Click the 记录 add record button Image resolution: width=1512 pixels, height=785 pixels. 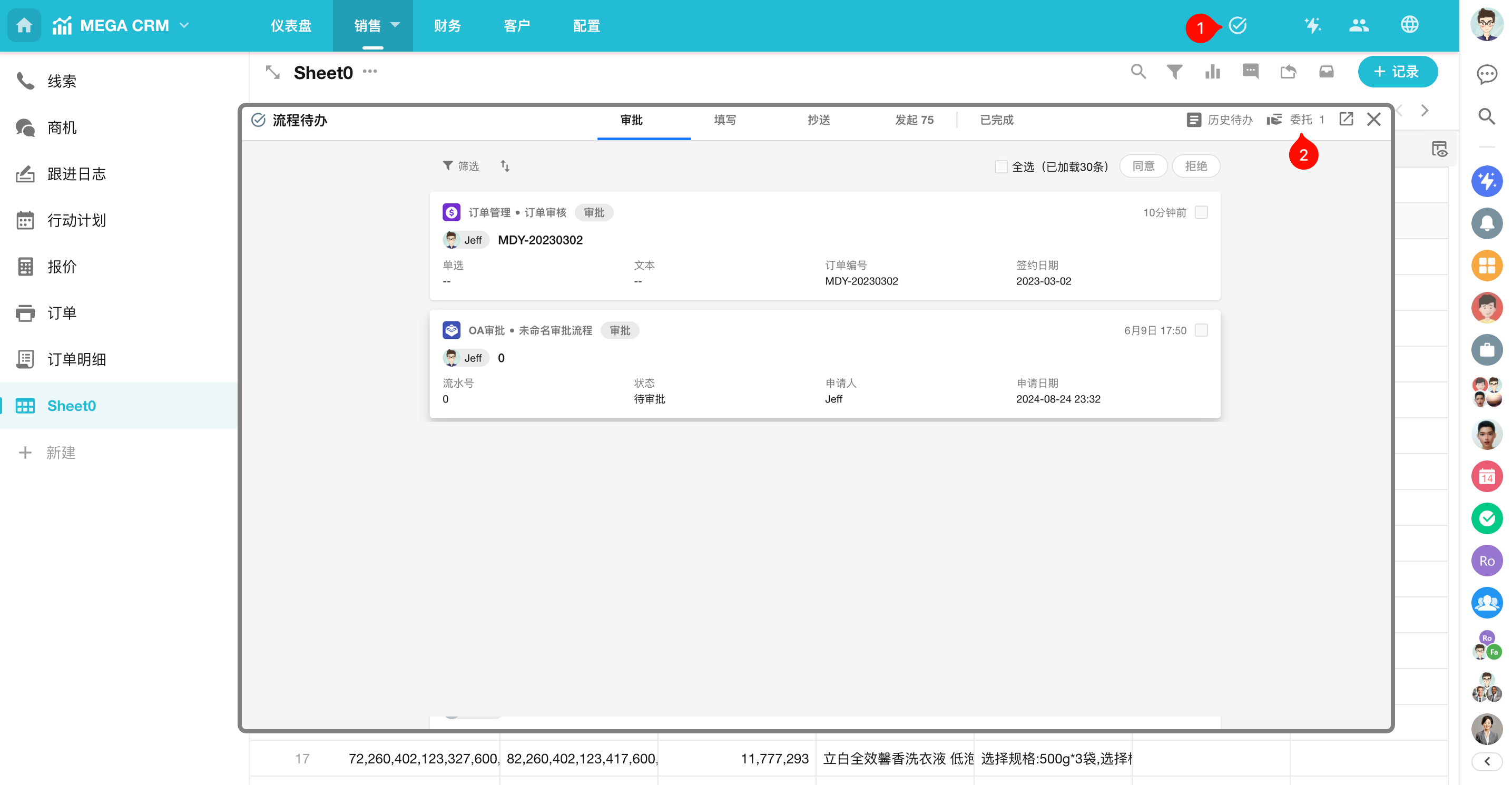pyautogui.click(x=1397, y=72)
